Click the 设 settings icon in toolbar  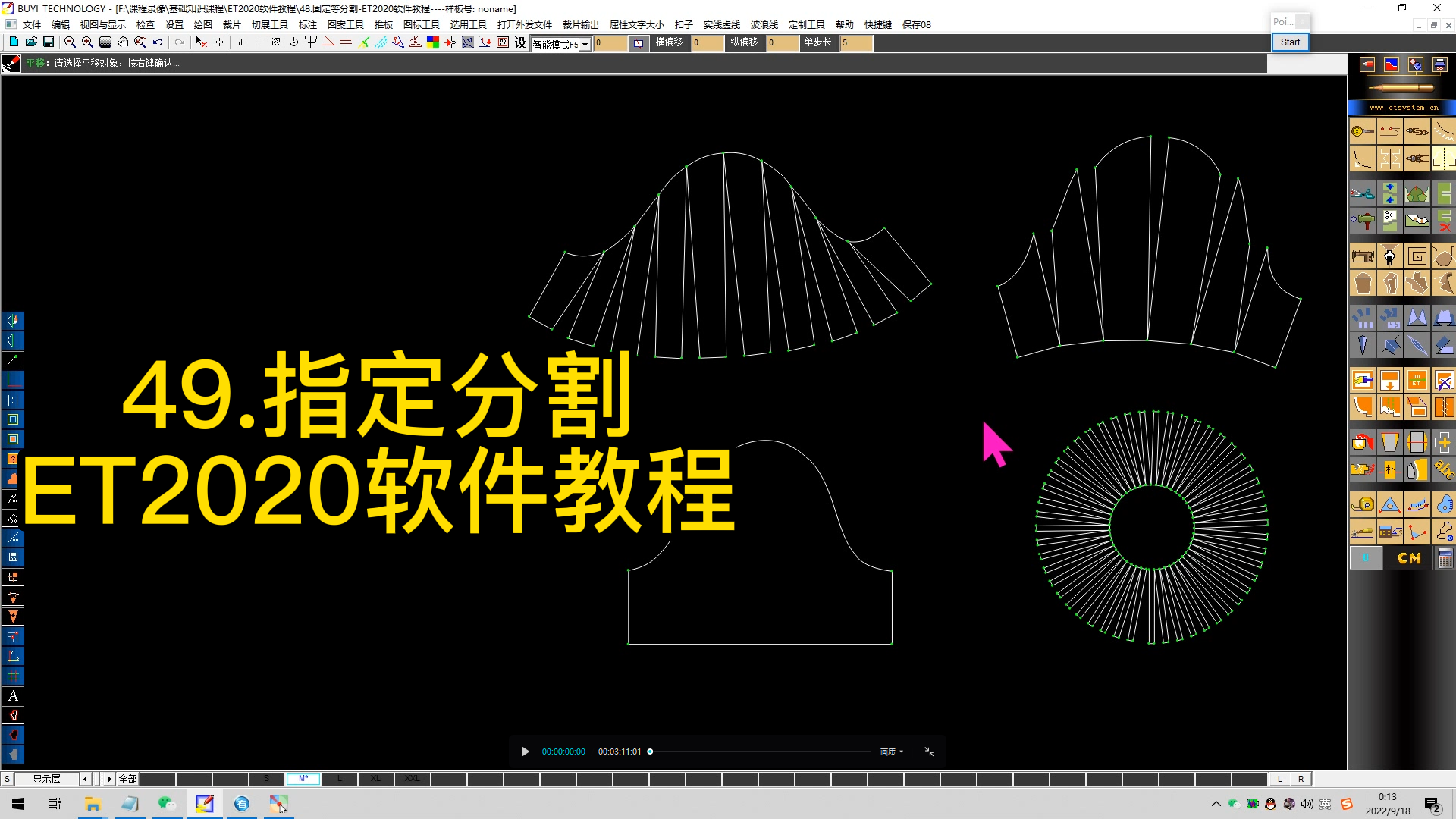point(520,42)
